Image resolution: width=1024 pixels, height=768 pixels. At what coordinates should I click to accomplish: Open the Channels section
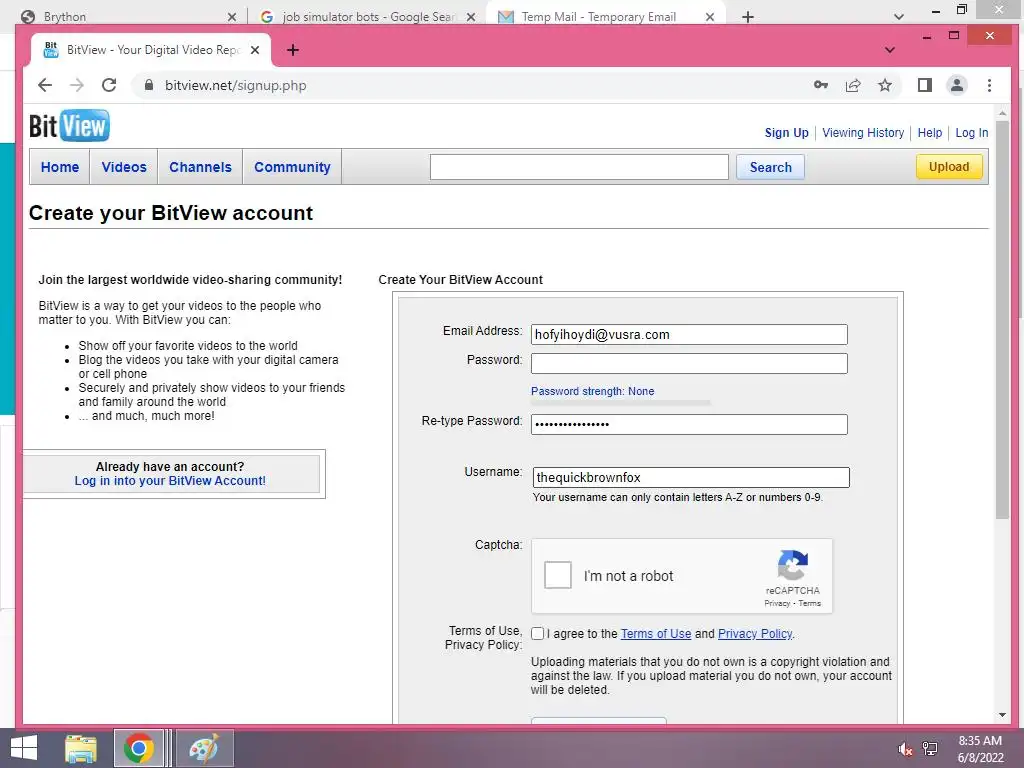(x=200, y=167)
